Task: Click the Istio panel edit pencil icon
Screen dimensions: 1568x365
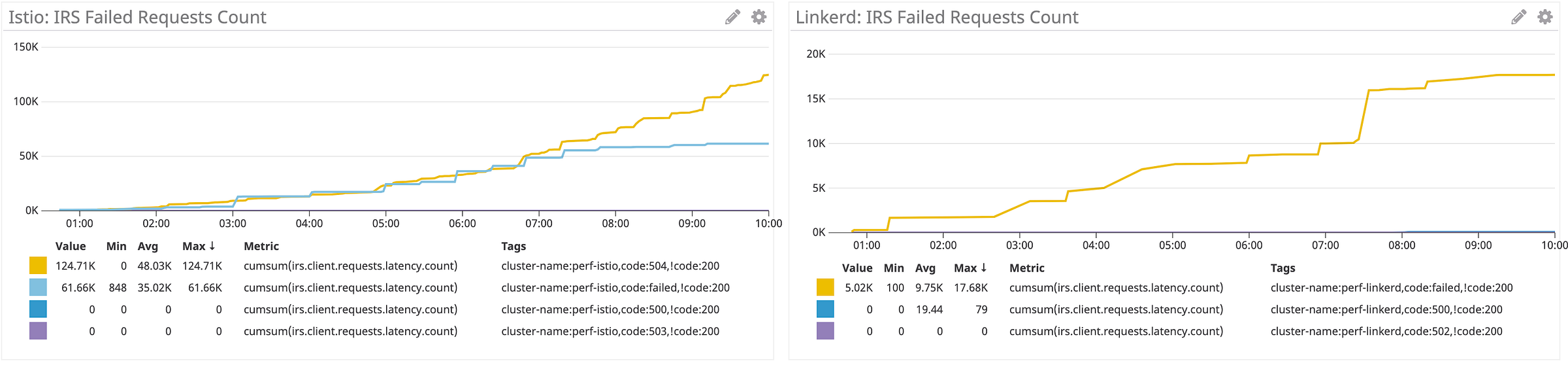Action: pos(732,17)
